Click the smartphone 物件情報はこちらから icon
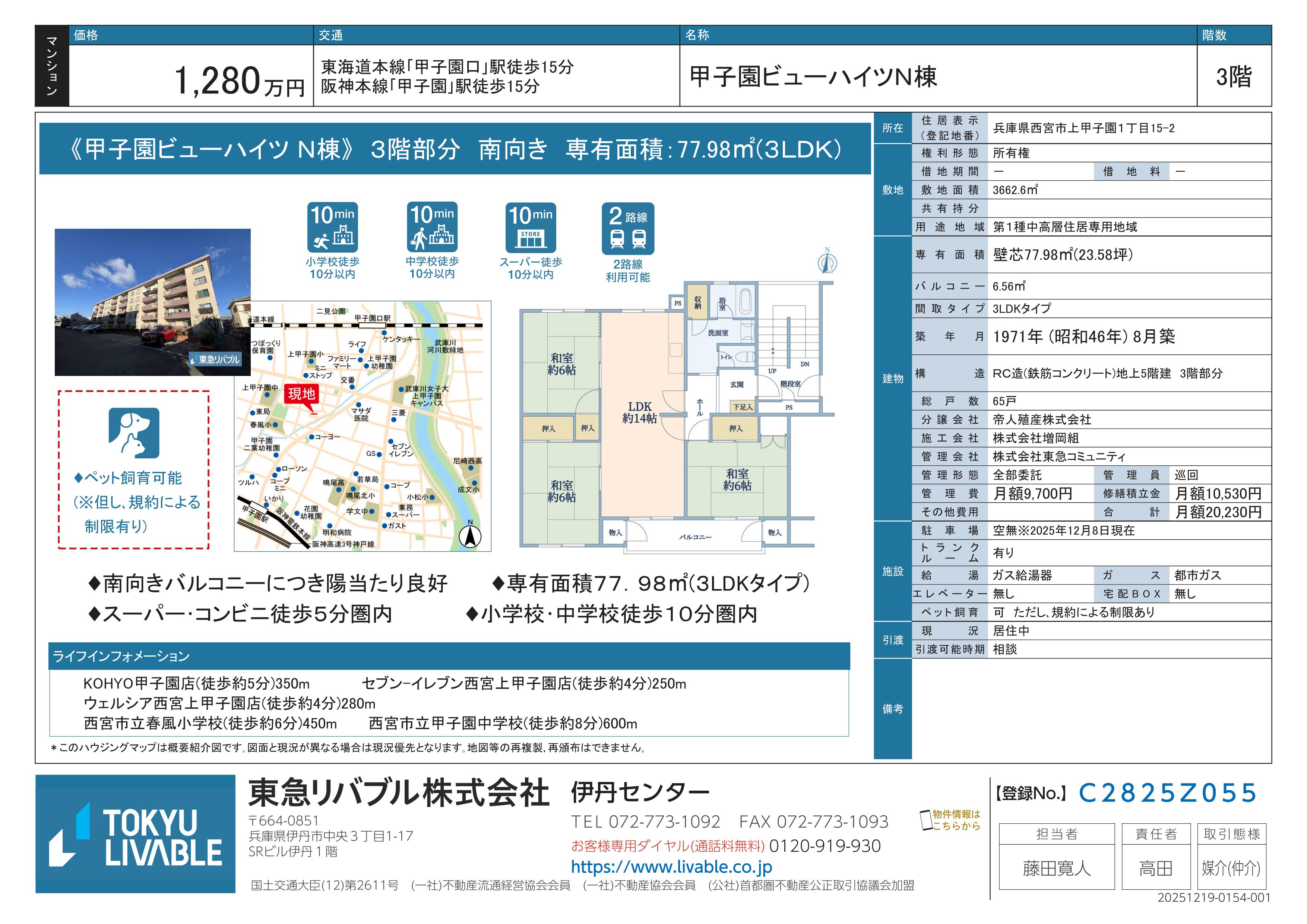Screen dimensions: 1307x924 click(926, 820)
